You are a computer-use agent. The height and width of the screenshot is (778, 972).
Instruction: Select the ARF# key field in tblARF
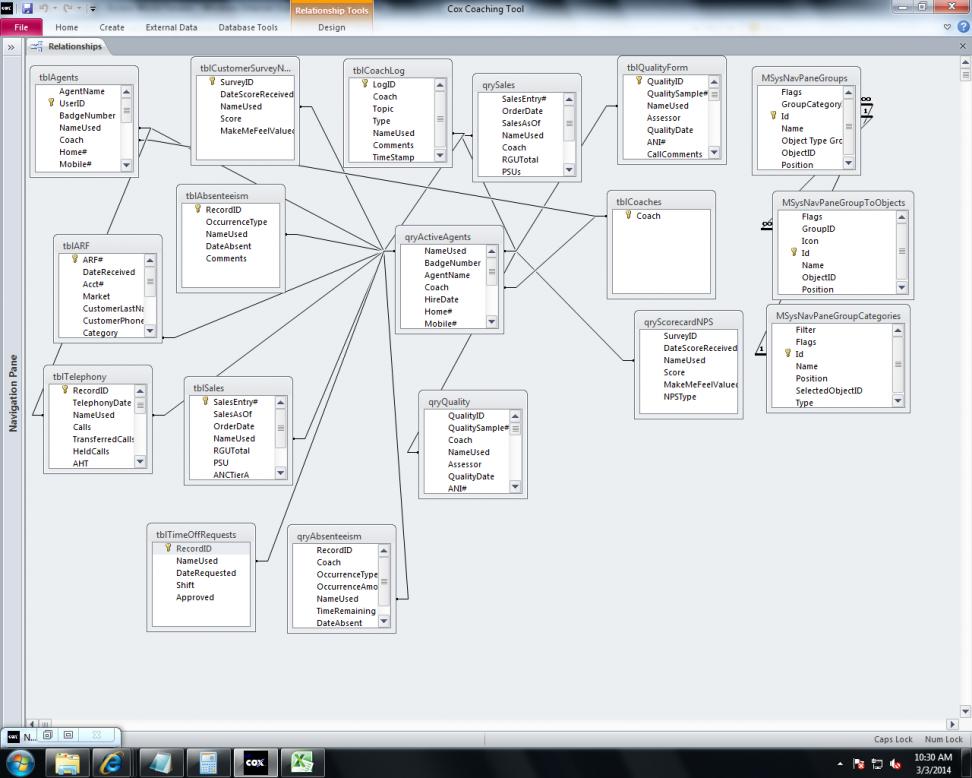pos(92,260)
